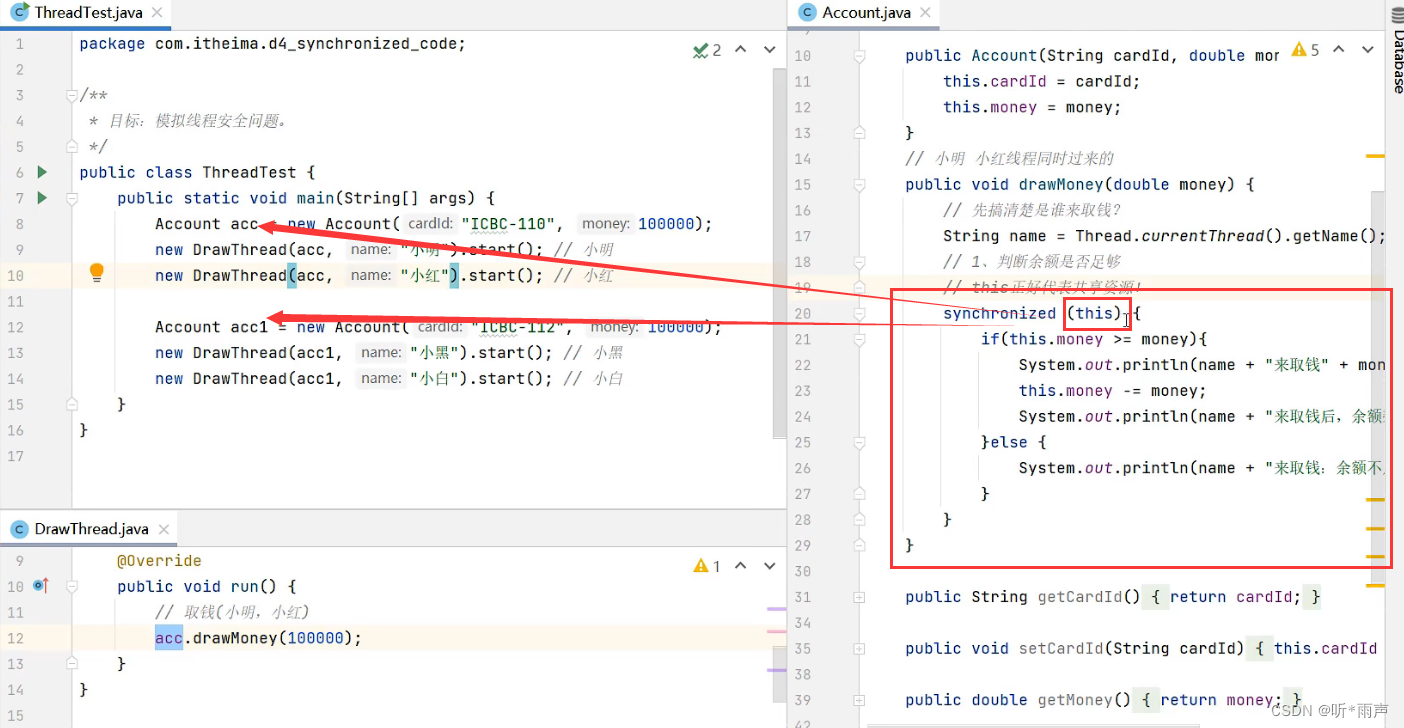1404x728 pixels.
Task: Click the Database tool window icon
Action: point(1397,15)
